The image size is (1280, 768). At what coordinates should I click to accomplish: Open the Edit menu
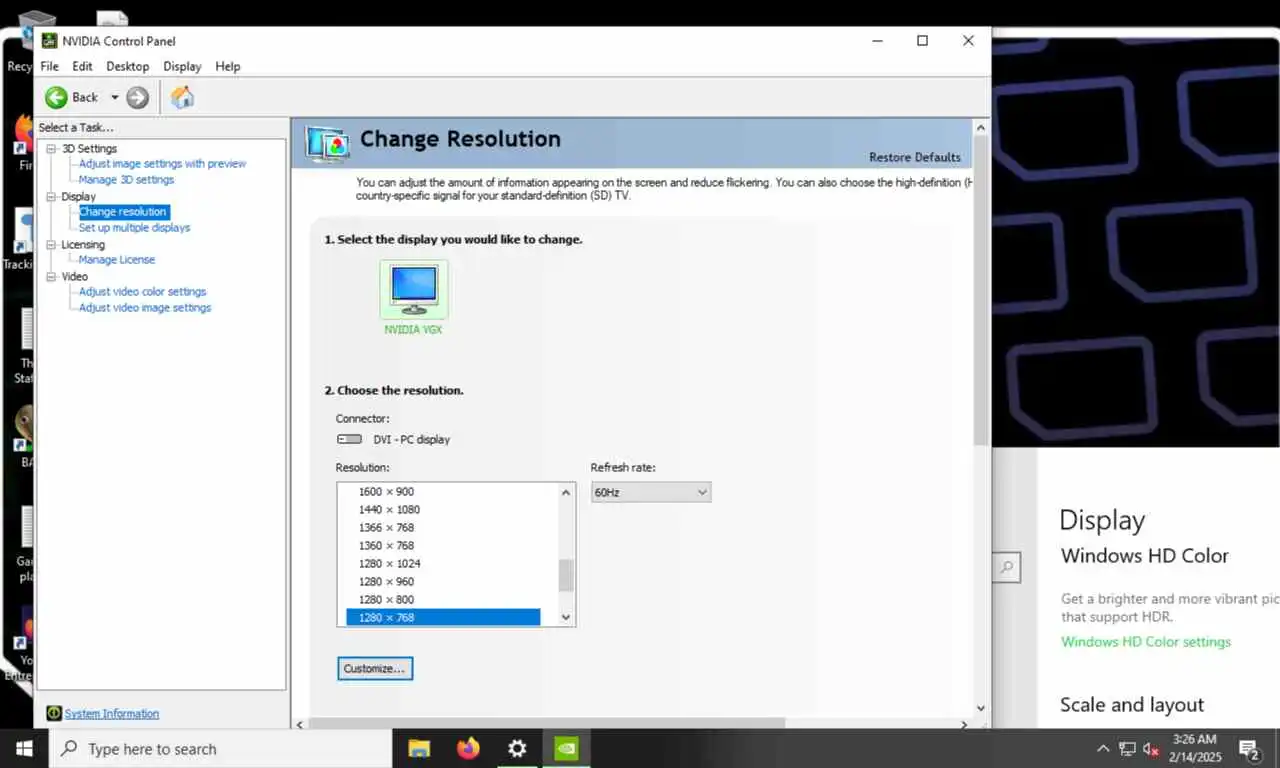82,66
